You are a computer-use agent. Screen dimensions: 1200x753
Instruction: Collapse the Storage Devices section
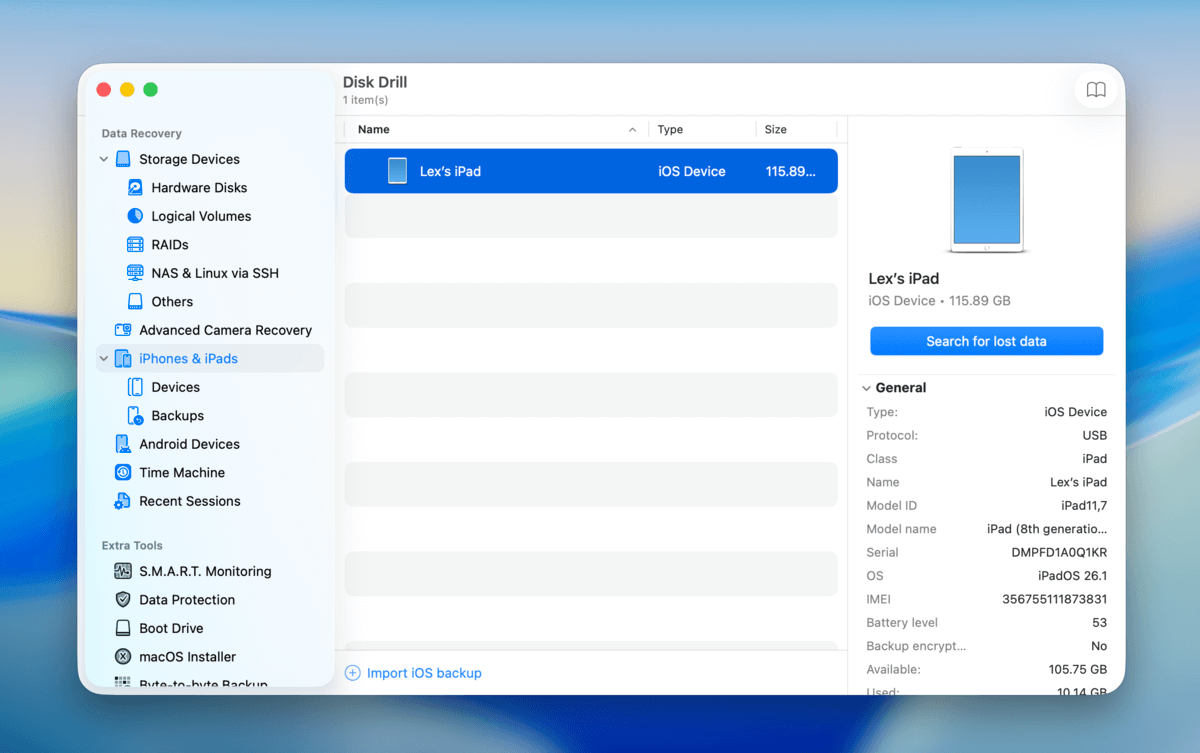[x=103, y=158]
